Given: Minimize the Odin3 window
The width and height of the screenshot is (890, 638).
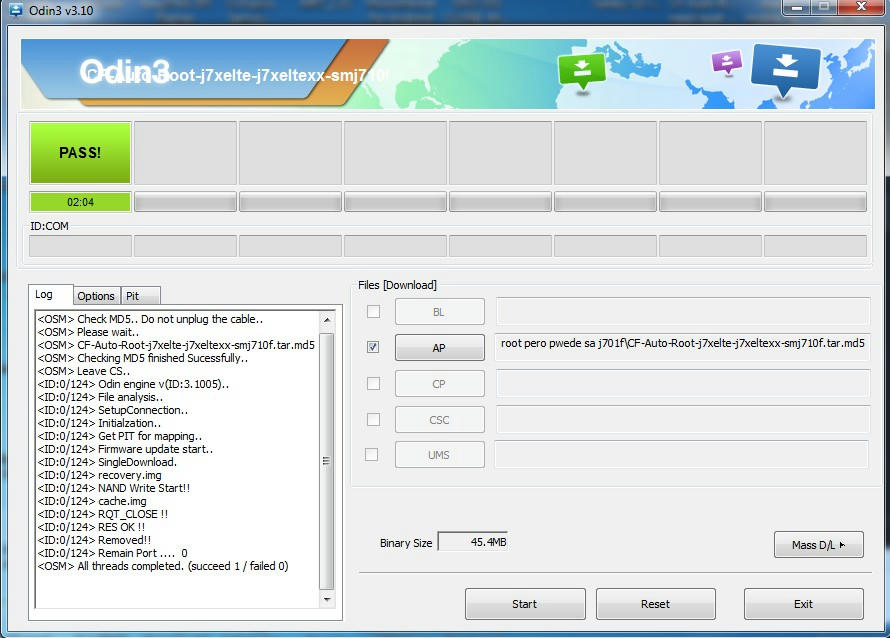Looking at the screenshot, I should click(x=797, y=7).
